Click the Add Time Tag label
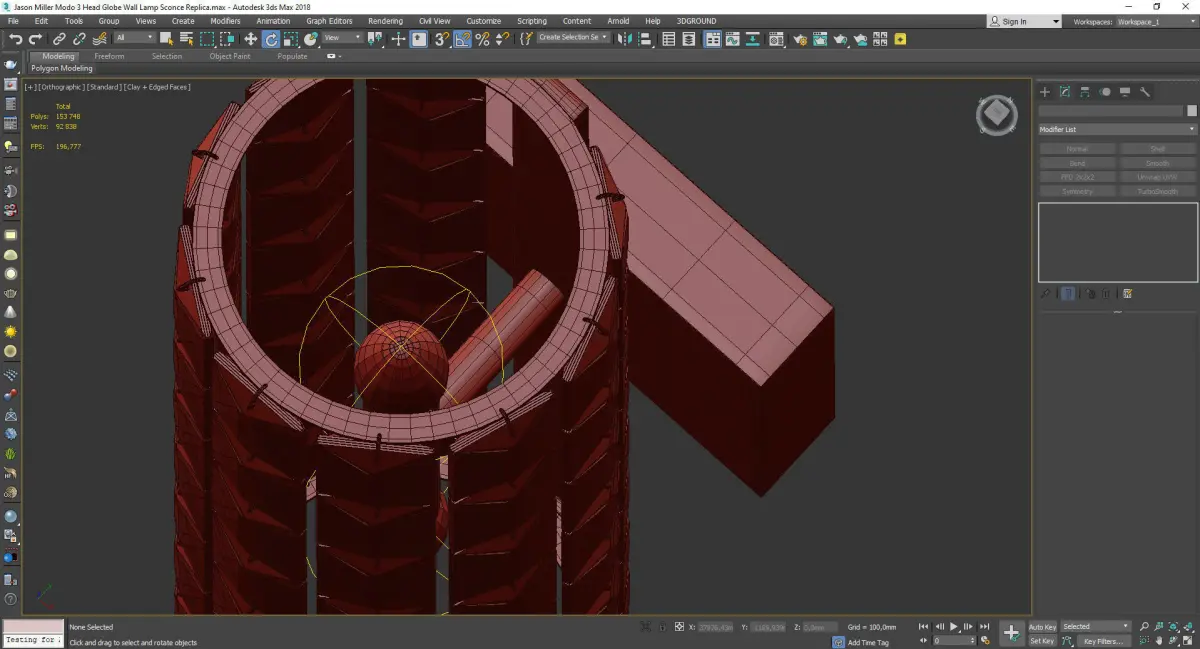The height and width of the screenshot is (649, 1200). pyautogui.click(x=868, y=642)
